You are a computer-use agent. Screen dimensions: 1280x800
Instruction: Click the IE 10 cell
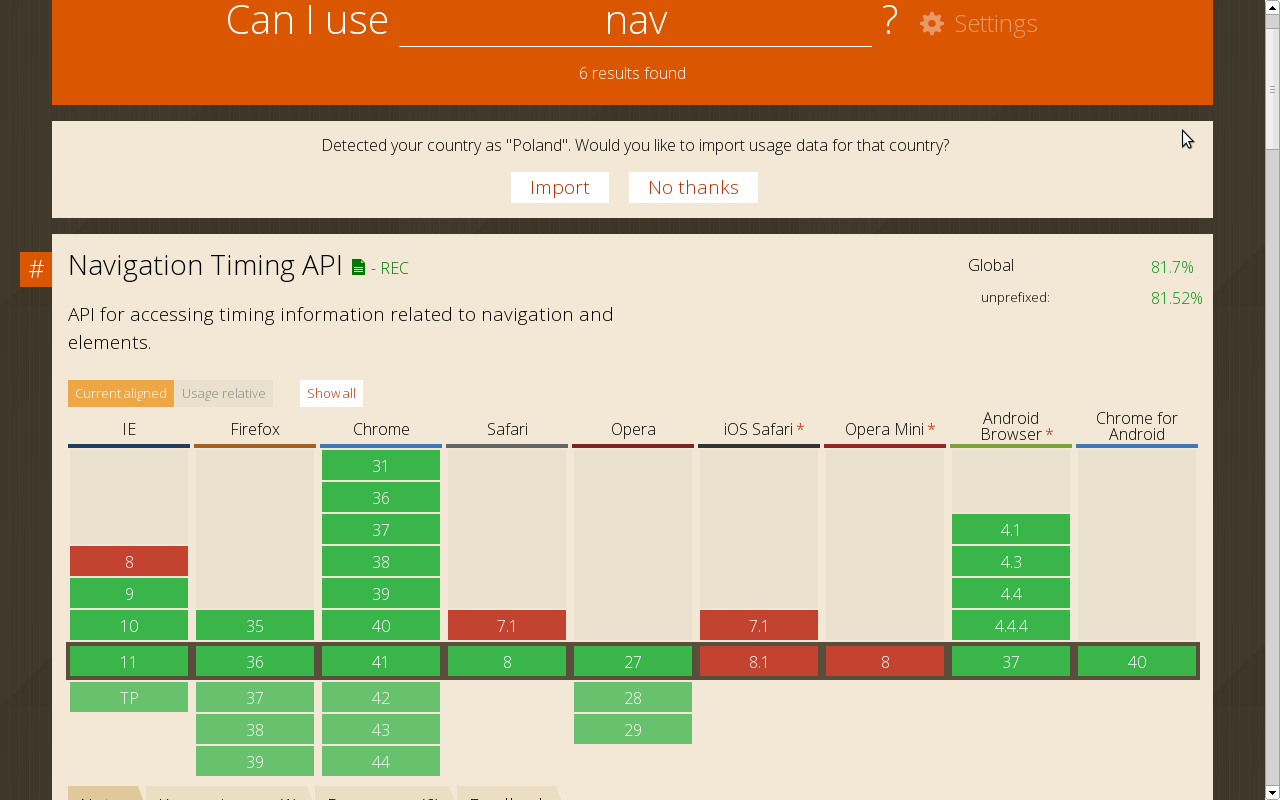click(129, 625)
